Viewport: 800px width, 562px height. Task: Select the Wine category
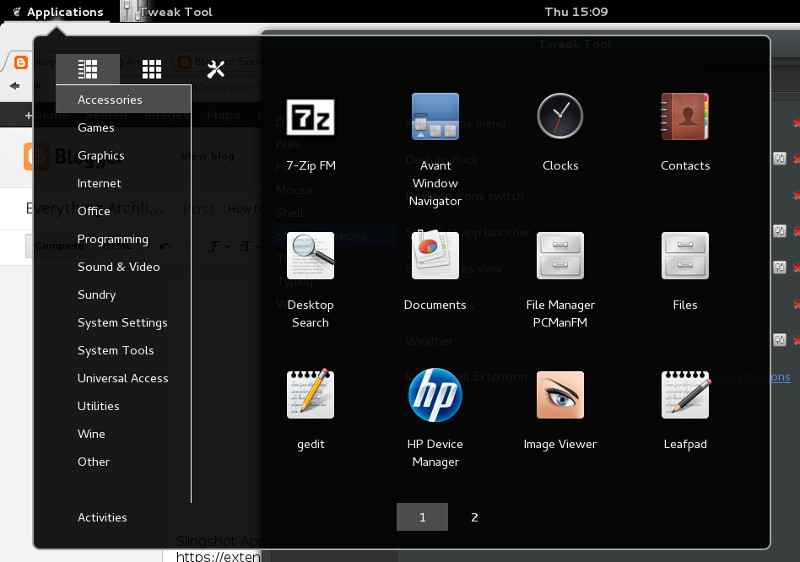pos(91,434)
